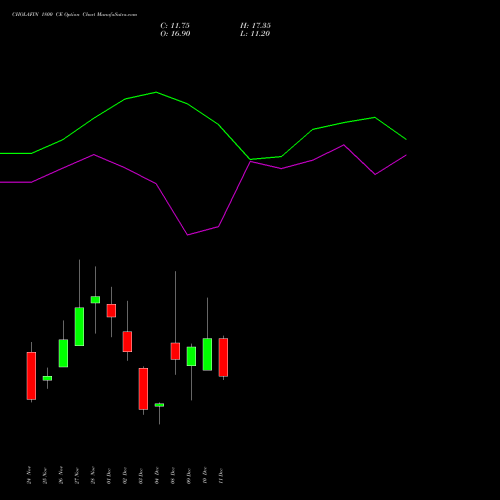Click the CHOLAFIN CE Option Chart title
500x500 pixels.
pyautogui.click(x=74, y=15)
